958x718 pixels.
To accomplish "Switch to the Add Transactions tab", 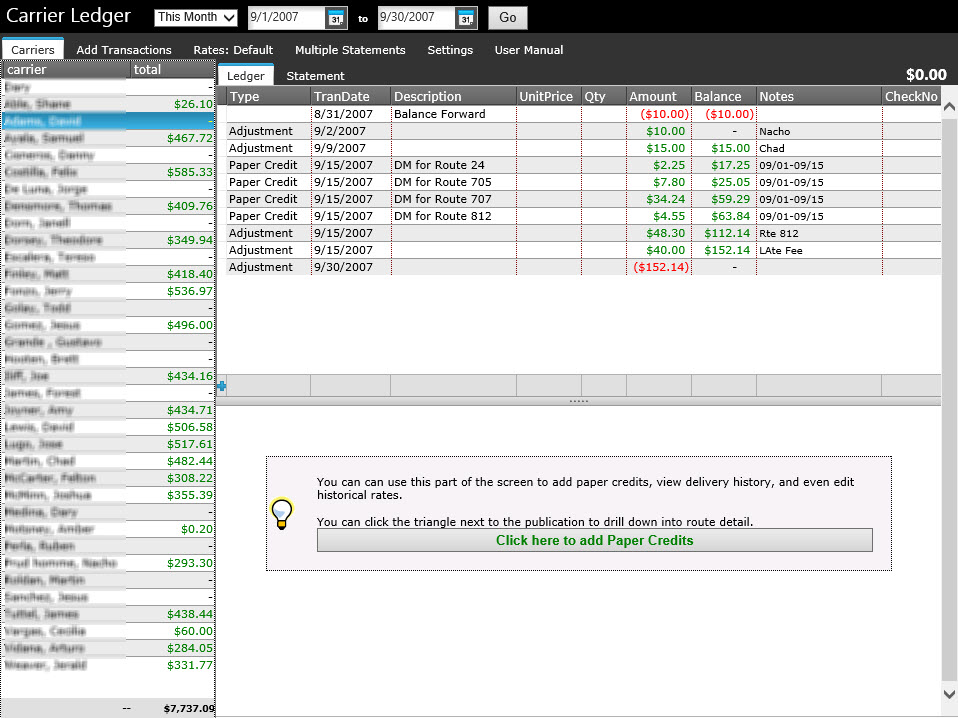I will tap(124, 50).
